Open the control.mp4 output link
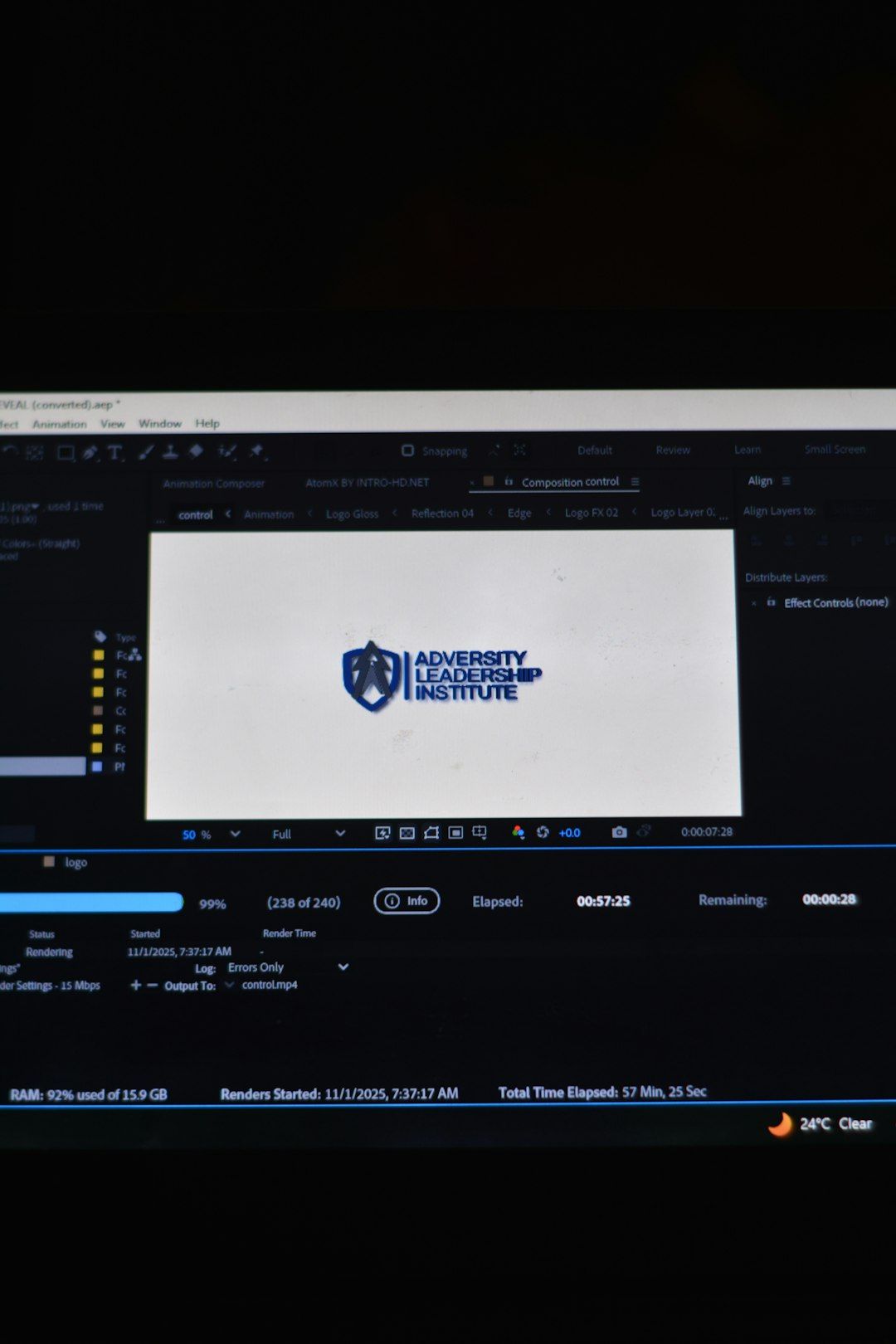The height and width of the screenshot is (1344, 896). (270, 985)
